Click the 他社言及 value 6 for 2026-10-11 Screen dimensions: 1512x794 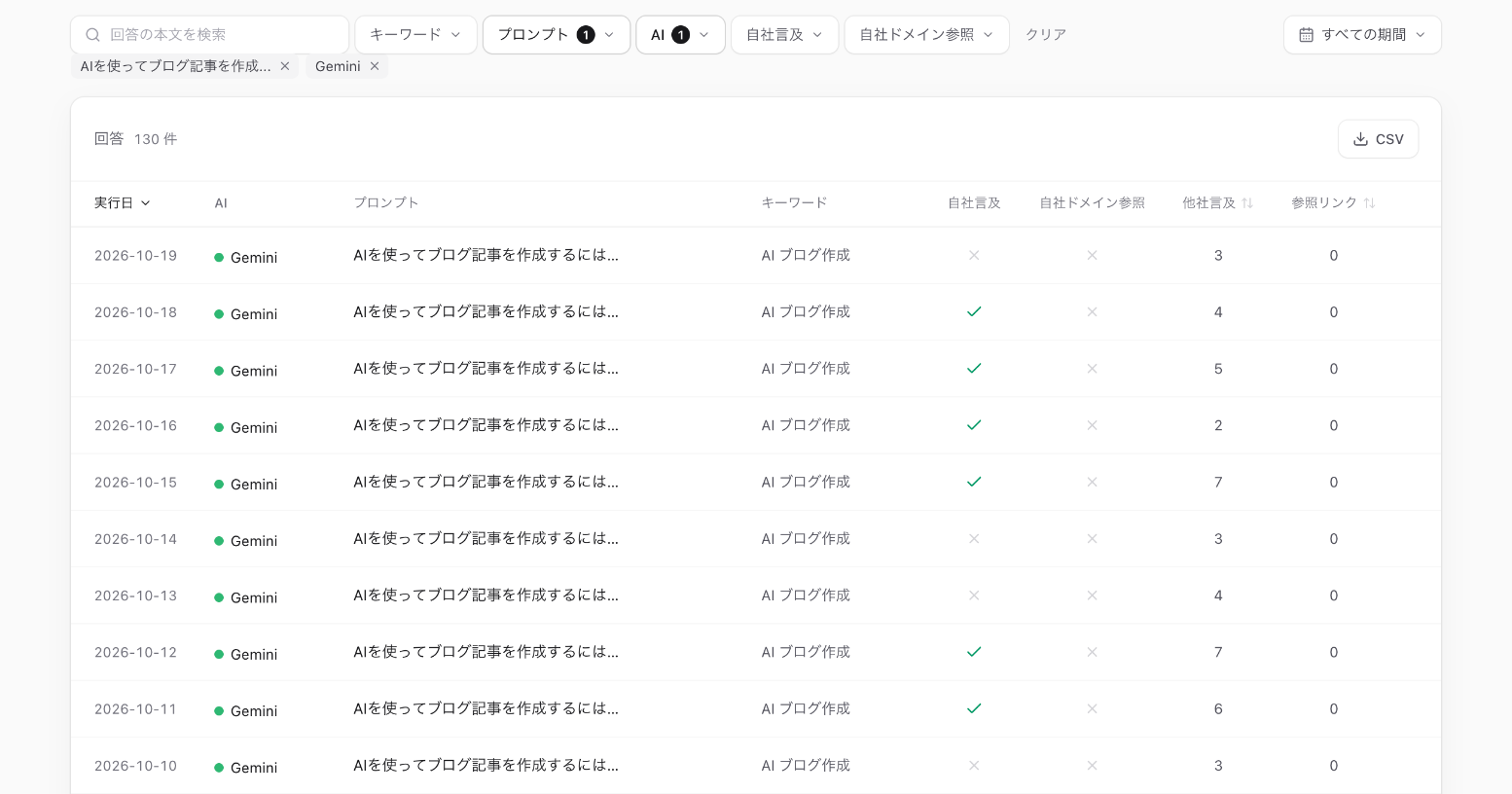point(1218,709)
